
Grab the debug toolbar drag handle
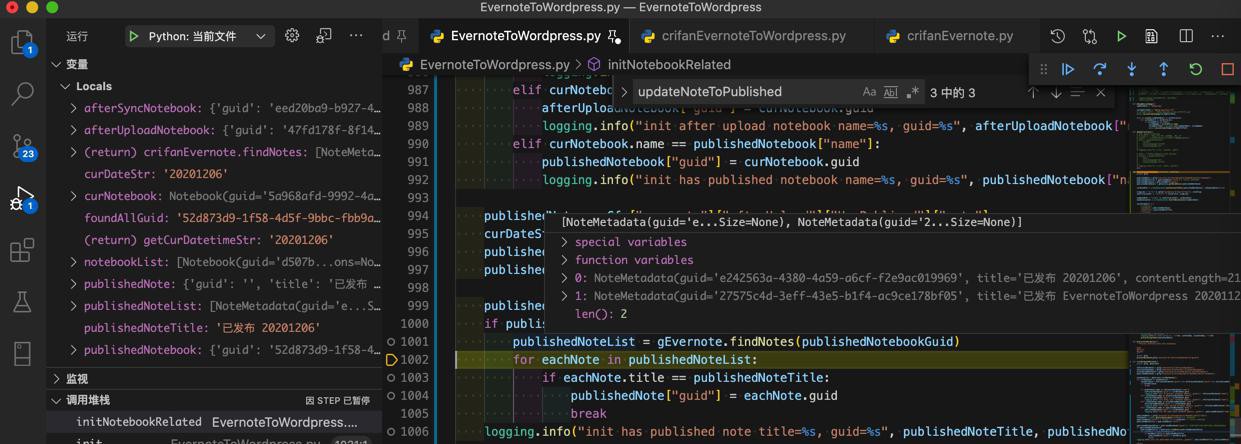[1044, 69]
